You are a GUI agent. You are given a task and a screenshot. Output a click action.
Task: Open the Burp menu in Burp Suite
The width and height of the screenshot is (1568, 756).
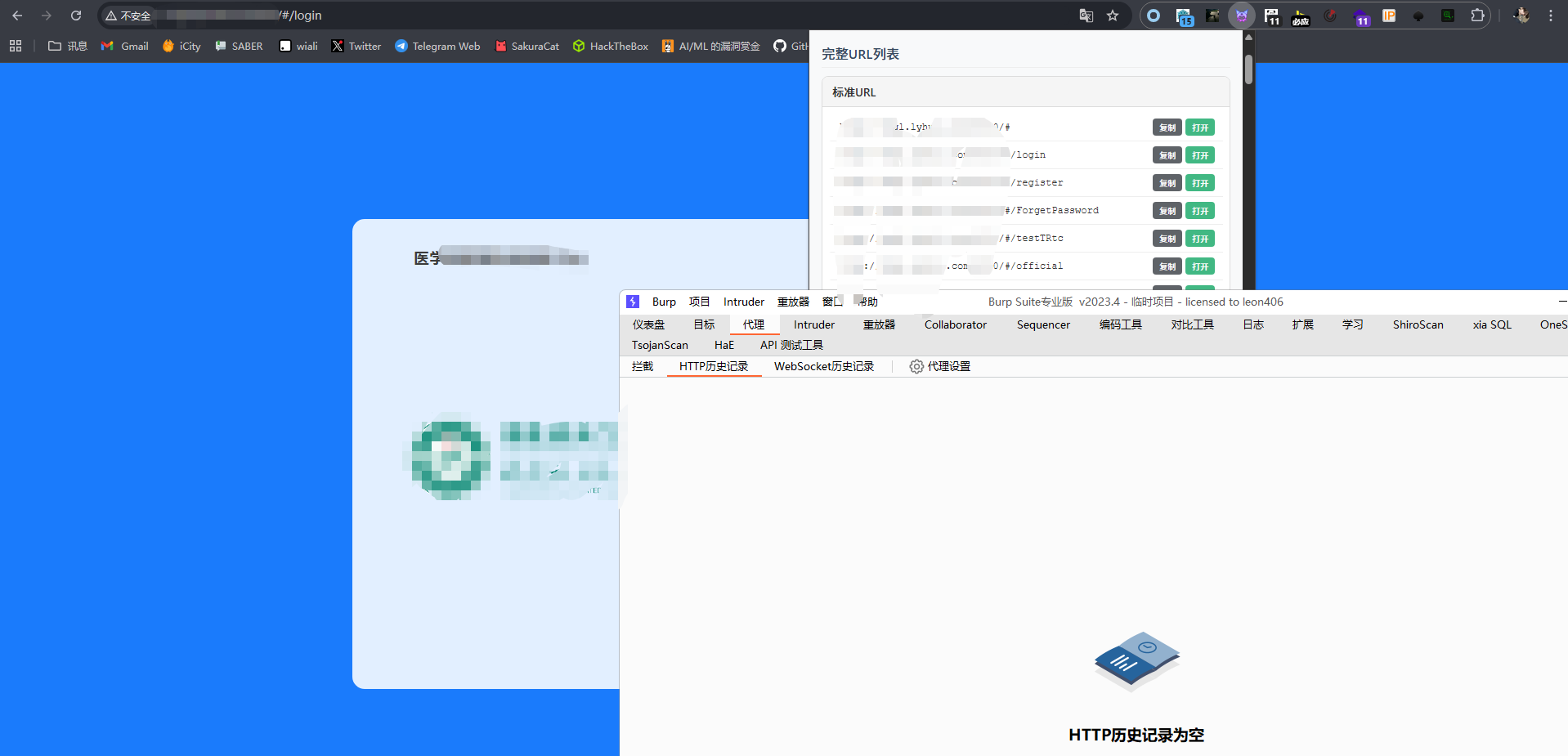664,302
